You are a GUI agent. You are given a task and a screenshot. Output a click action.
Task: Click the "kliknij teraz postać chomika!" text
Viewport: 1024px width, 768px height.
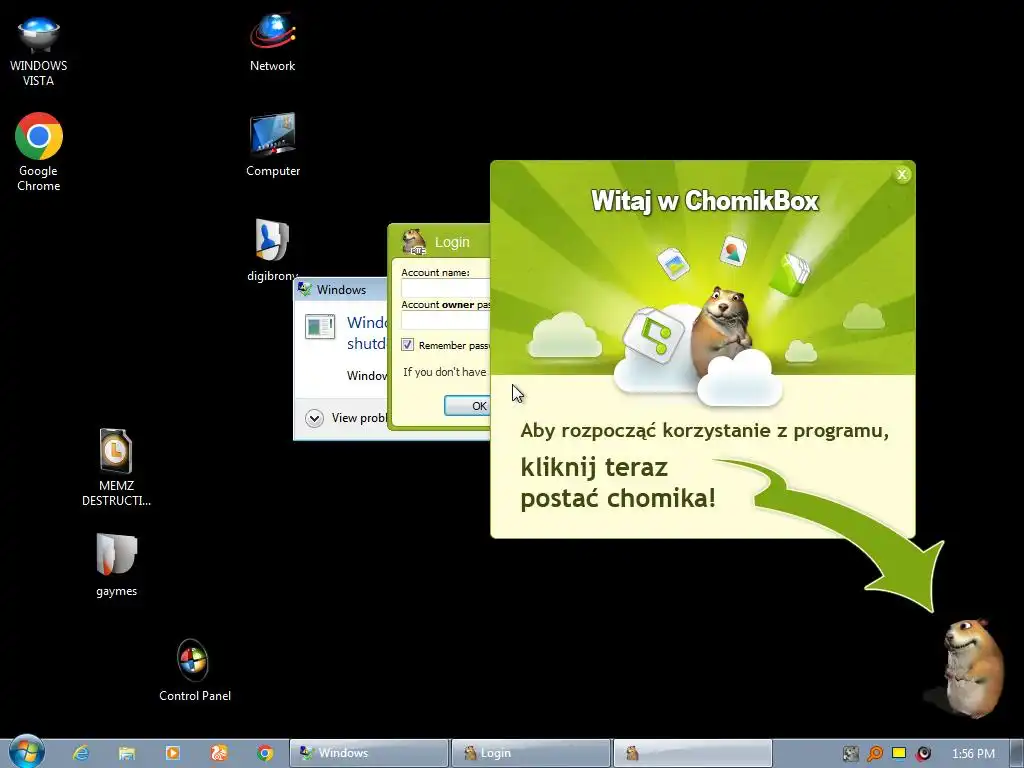coord(618,483)
